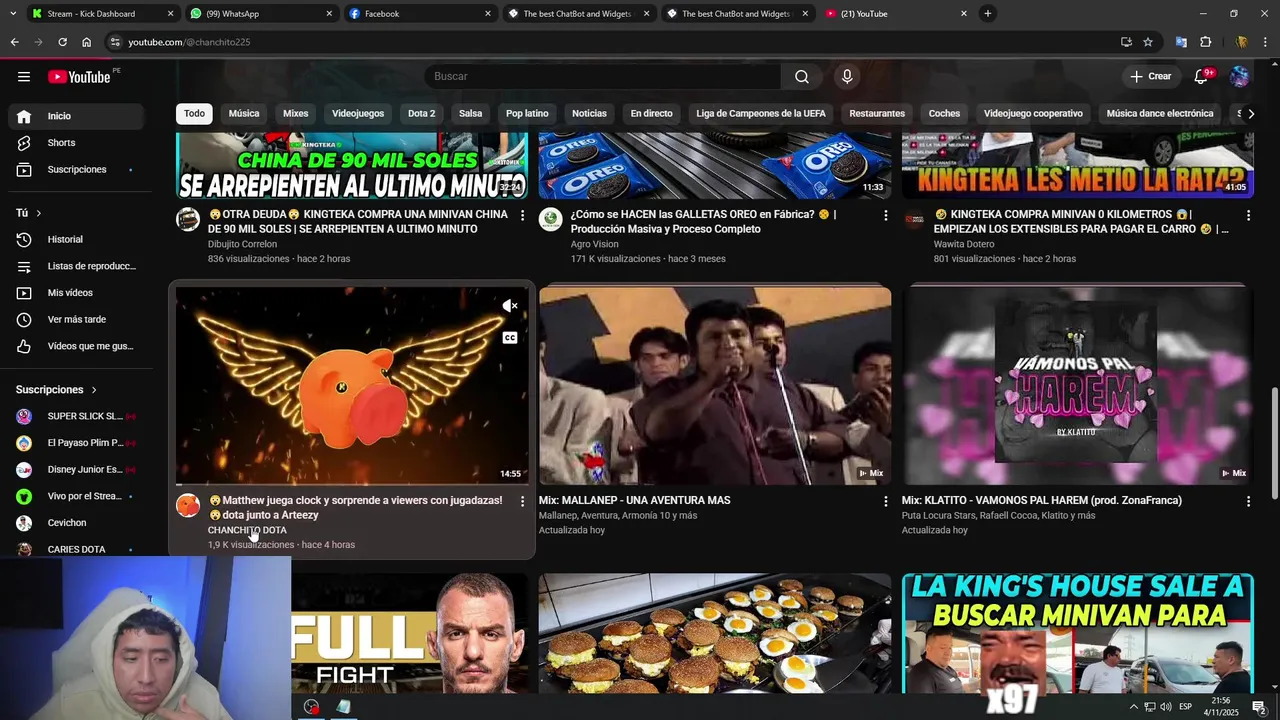
Task: Click the browser address bar URL
Action: (x=189, y=42)
